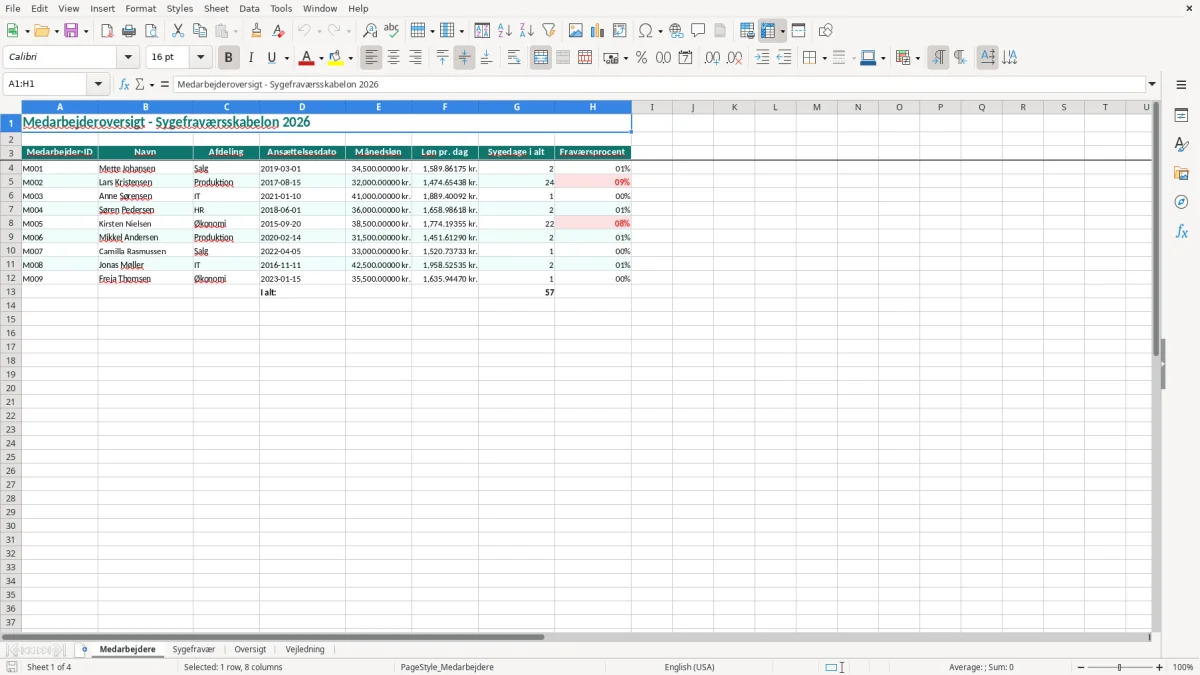Click the formula bar input line
The image size is (1200, 675).
pos(660,84)
